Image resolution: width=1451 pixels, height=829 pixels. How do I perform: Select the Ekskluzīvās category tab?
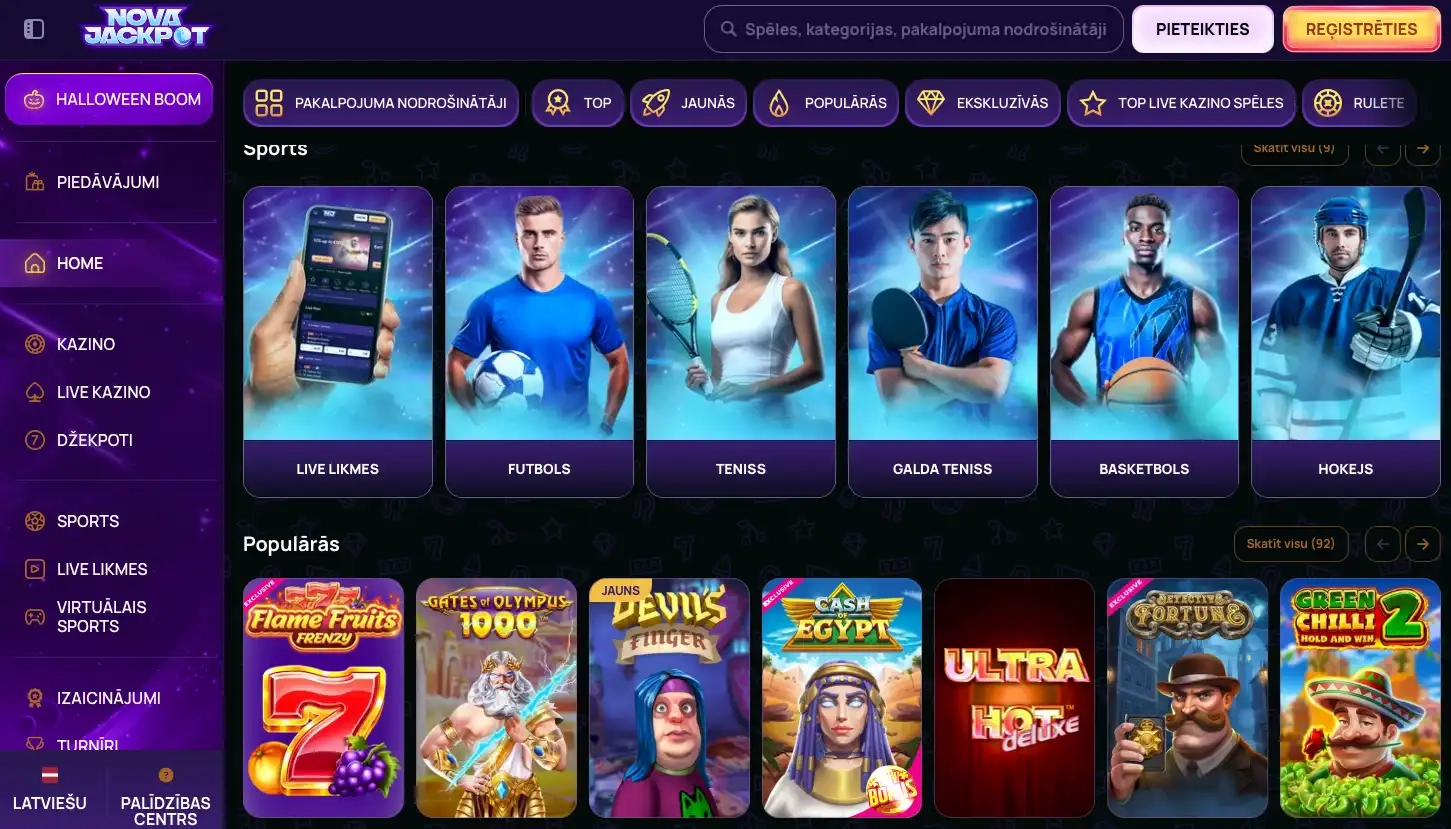[x=982, y=103]
